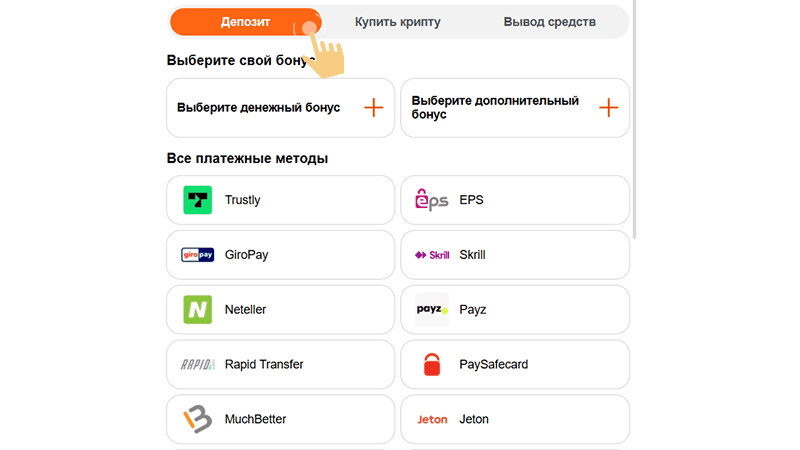
Task: Switch to the Купить крипту tab
Action: 397,22
